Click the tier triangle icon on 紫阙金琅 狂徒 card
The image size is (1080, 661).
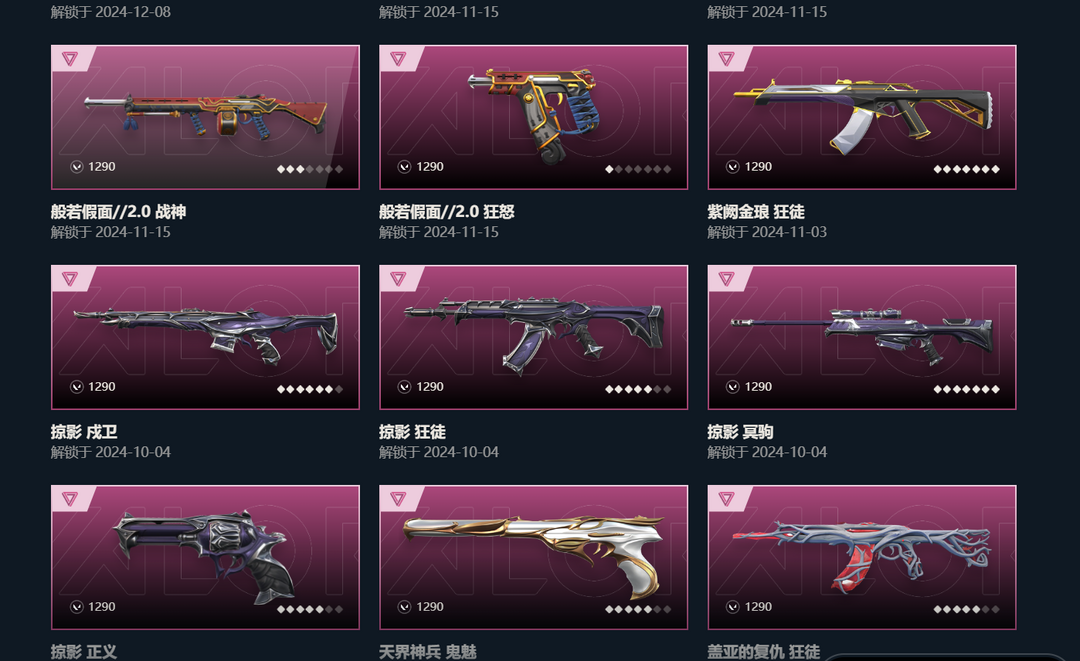pyautogui.click(x=726, y=59)
